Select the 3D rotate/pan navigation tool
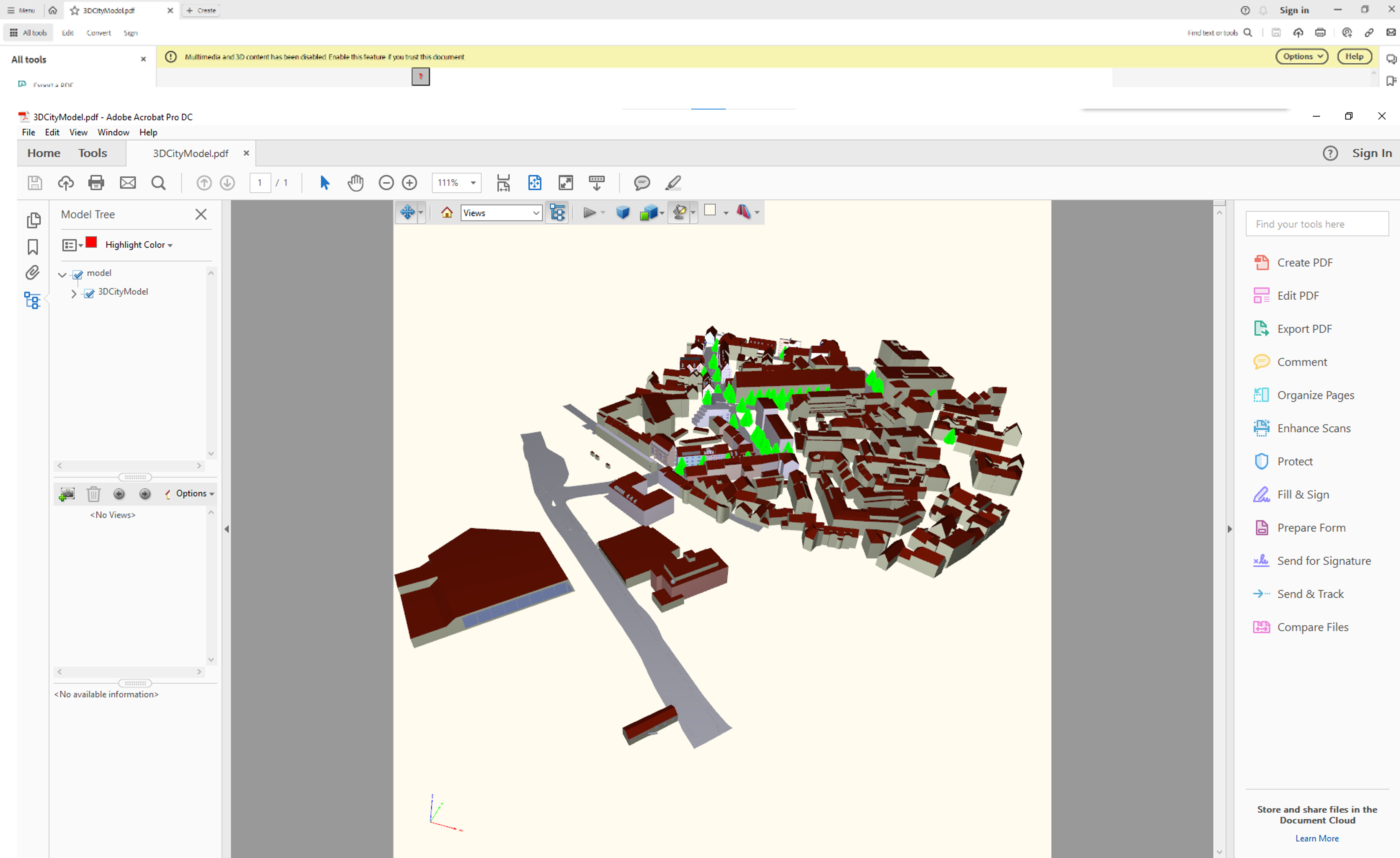This screenshot has width=1400, height=858. pyautogui.click(x=407, y=212)
